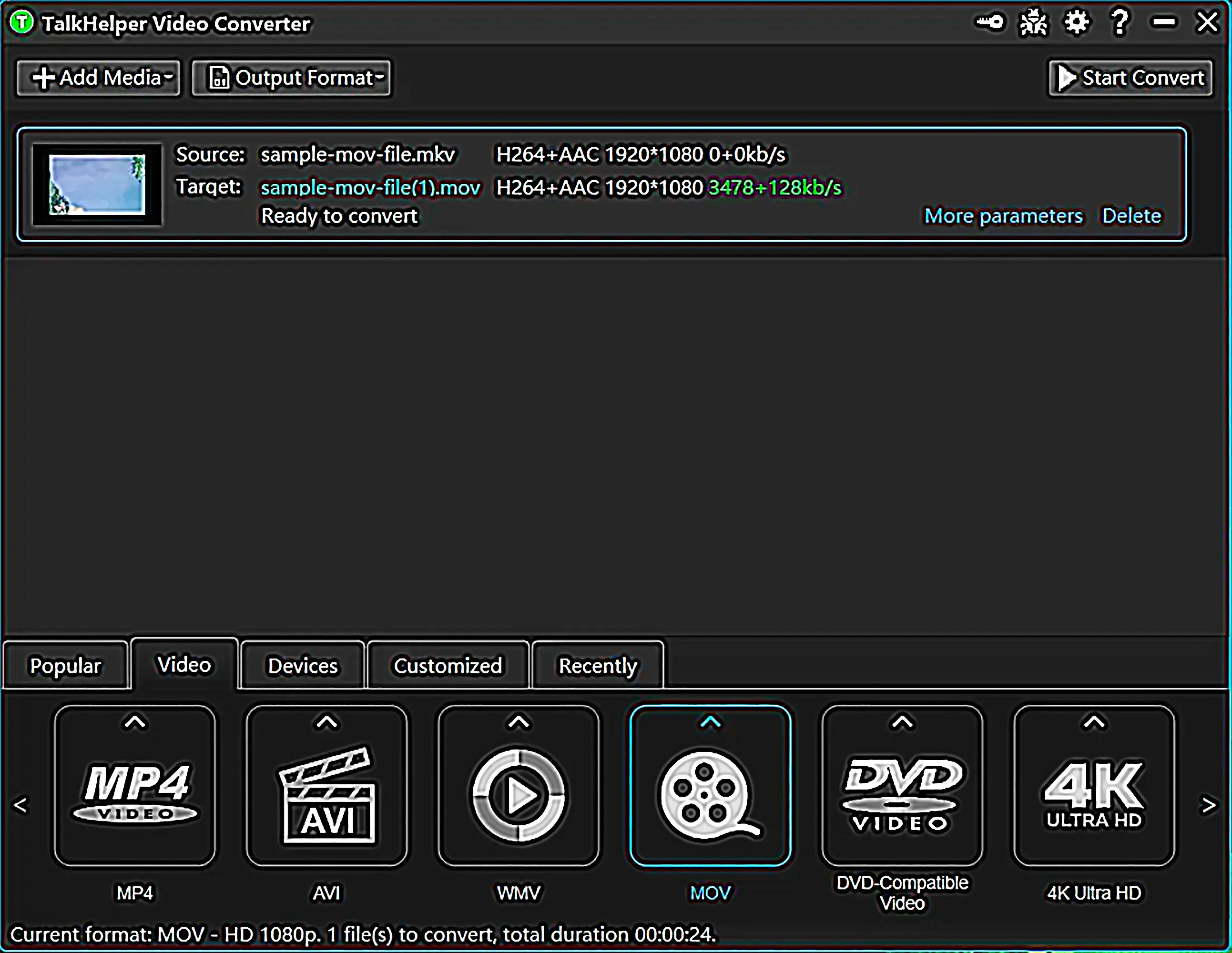
Task: Open the Recently tab
Action: click(x=597, y=665)
